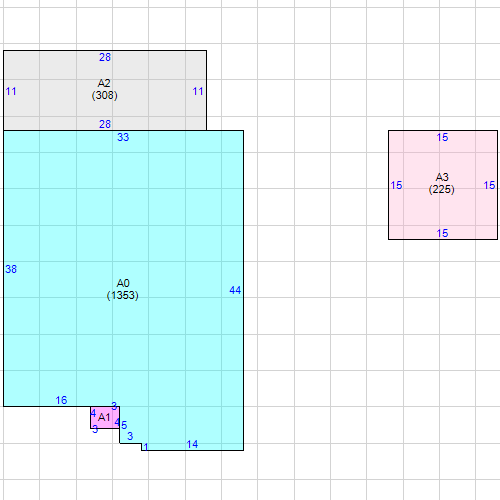The width and height of the screenshot is (500, 500).
Task: Click the right 11 dimension of A2
Action: 198,91
